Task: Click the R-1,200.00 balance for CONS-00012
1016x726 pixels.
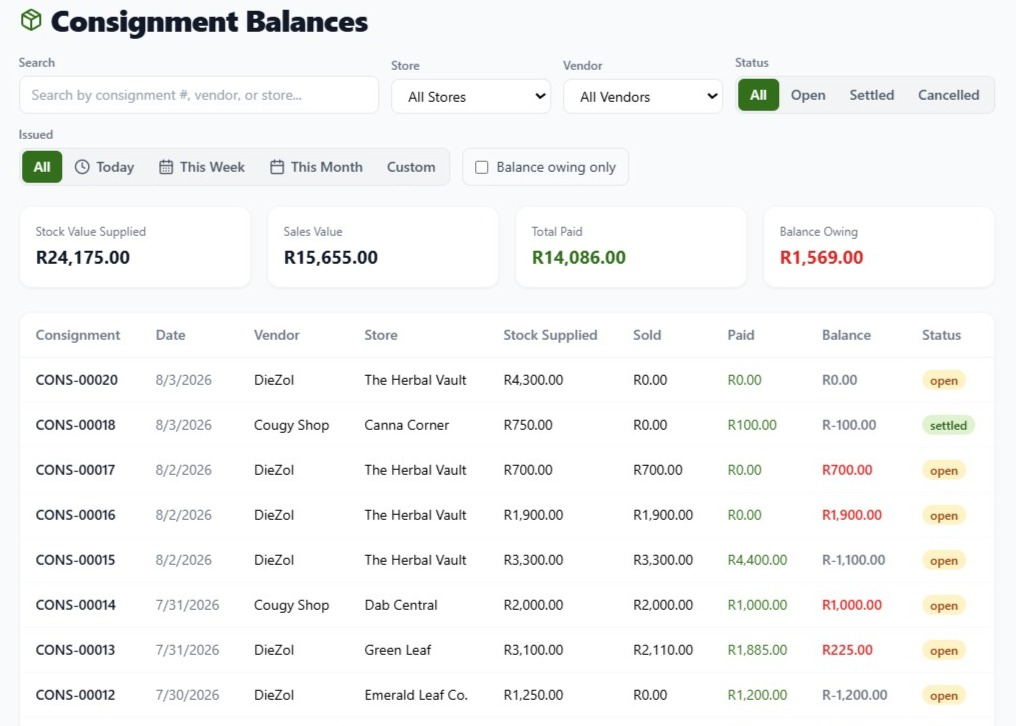Action: 855,695
